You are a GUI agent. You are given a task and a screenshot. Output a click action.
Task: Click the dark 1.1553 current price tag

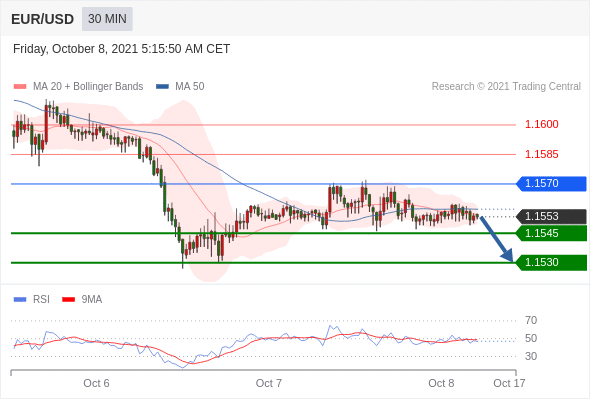click(x=552, y=216)
